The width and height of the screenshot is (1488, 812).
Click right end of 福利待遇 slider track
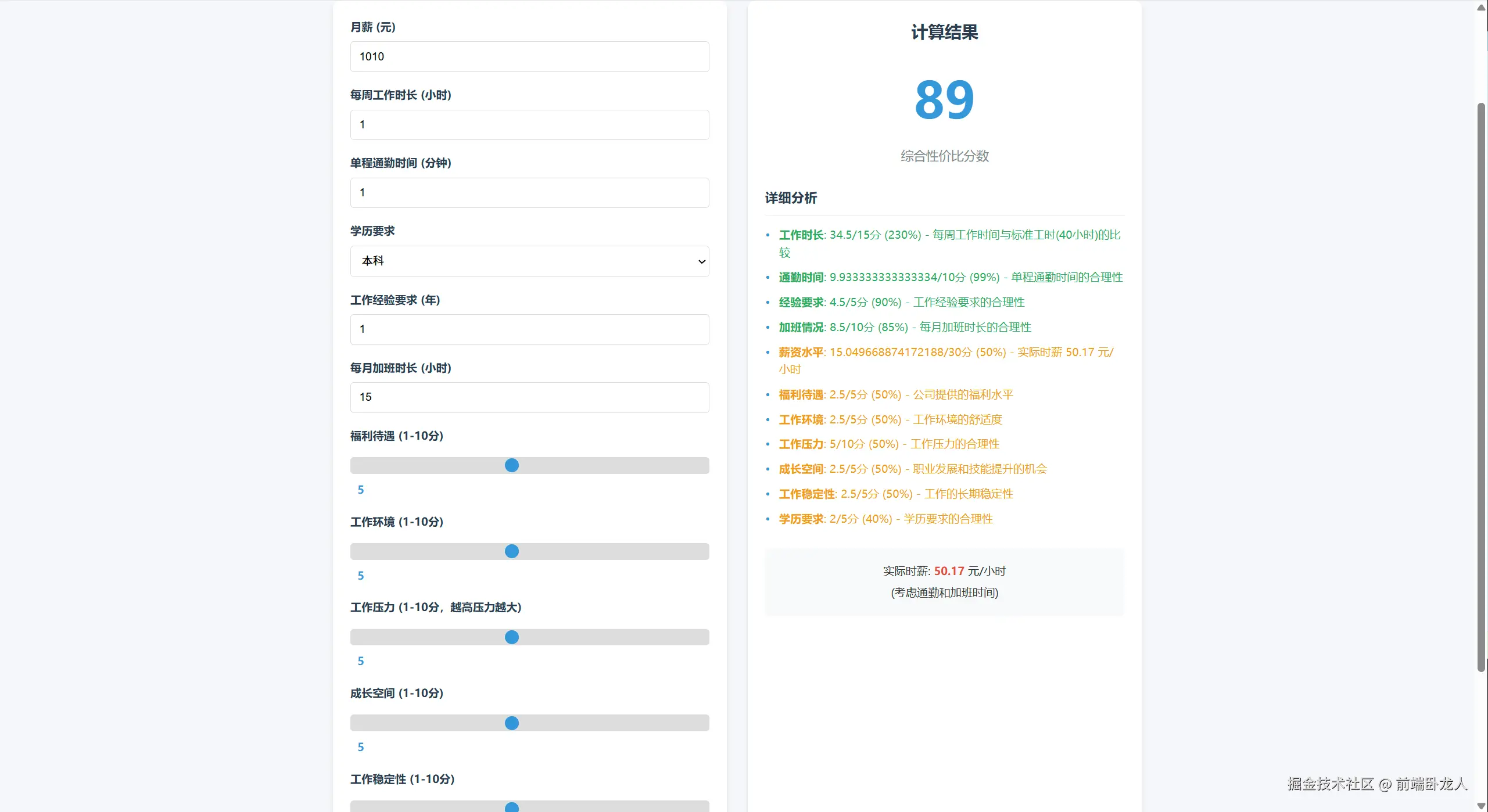click(705, 465)
